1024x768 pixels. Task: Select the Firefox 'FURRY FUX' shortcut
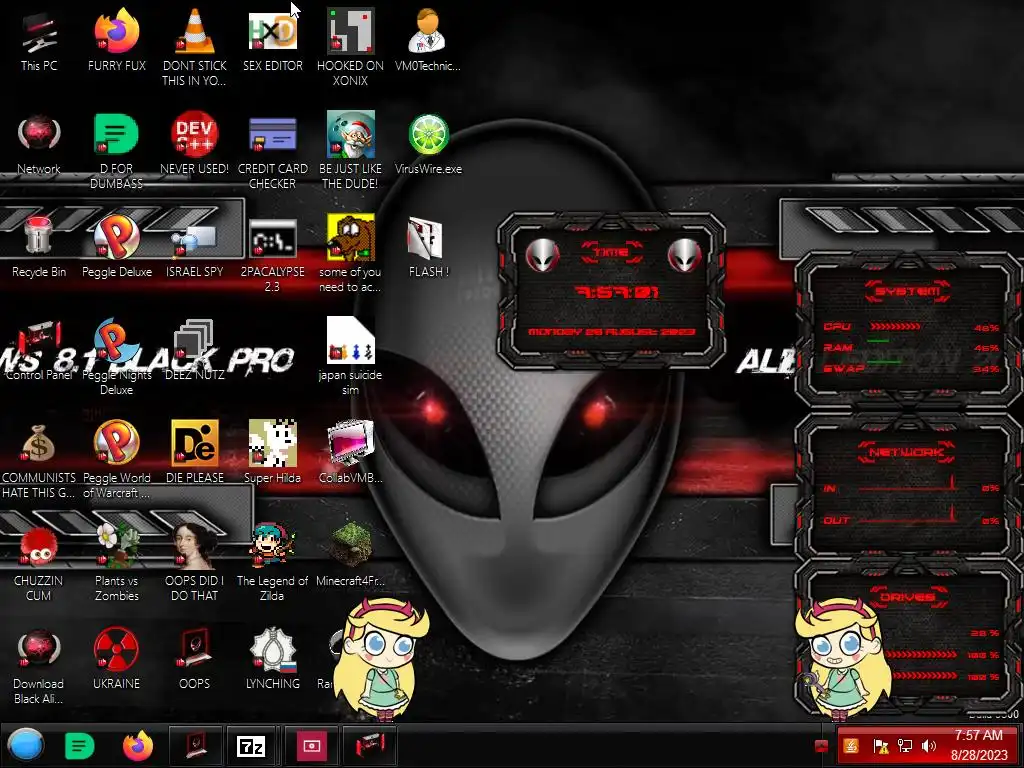click(116, 31)
